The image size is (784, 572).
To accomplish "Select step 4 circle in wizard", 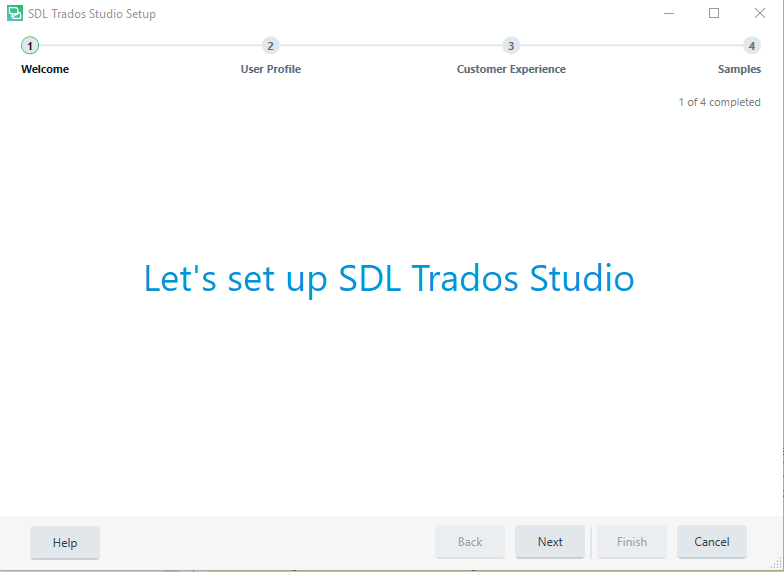I will 752,46.
